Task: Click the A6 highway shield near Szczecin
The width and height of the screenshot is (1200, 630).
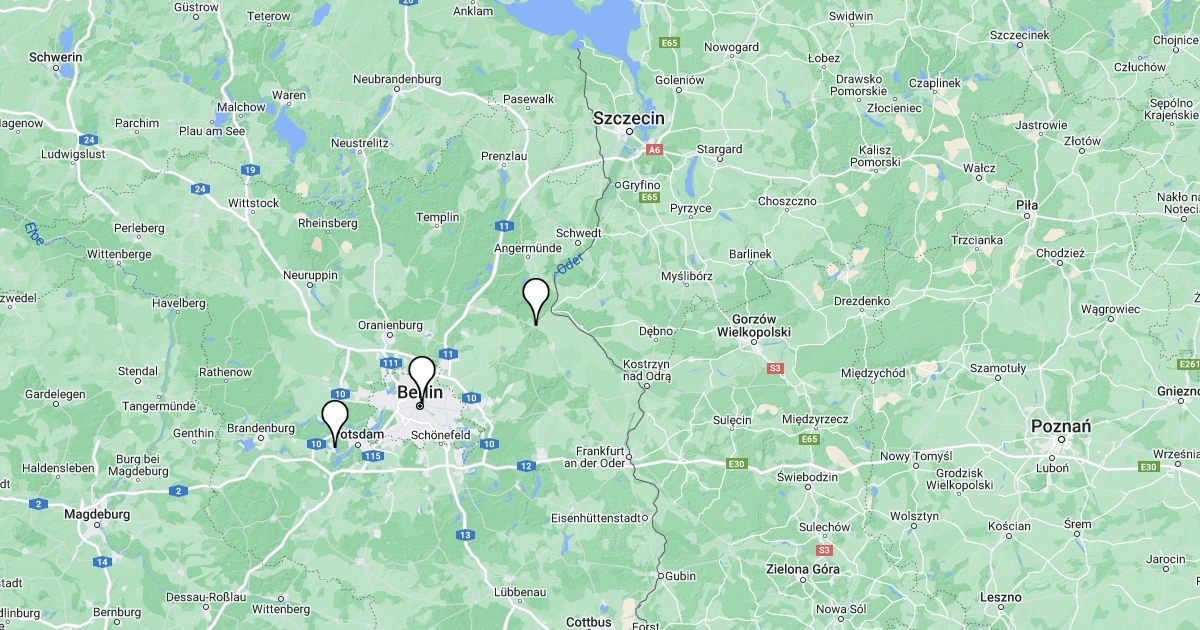Action: pos(654,149)
